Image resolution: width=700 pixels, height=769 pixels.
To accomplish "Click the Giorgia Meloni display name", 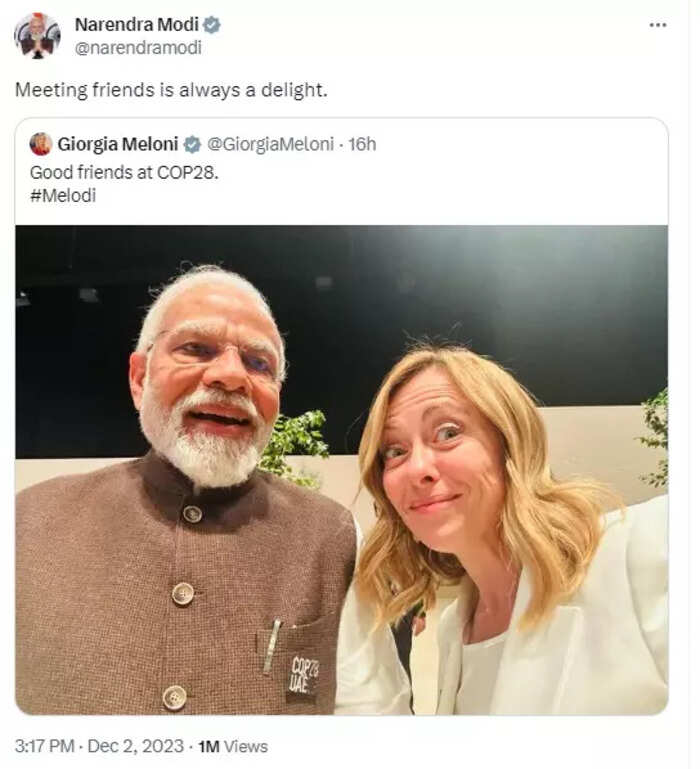I will click(x=118, y=144).
